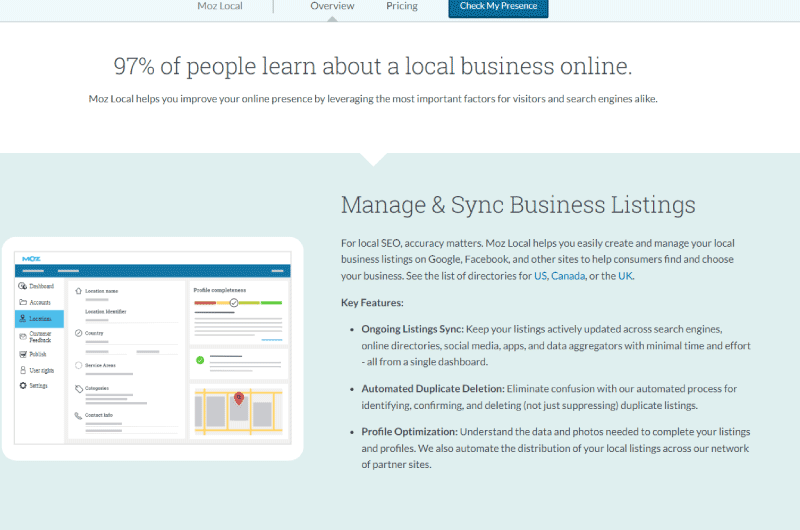Click the "97% of people learn" headline
Viewport: 800px width, 530px height.
[x=372, y=66]
